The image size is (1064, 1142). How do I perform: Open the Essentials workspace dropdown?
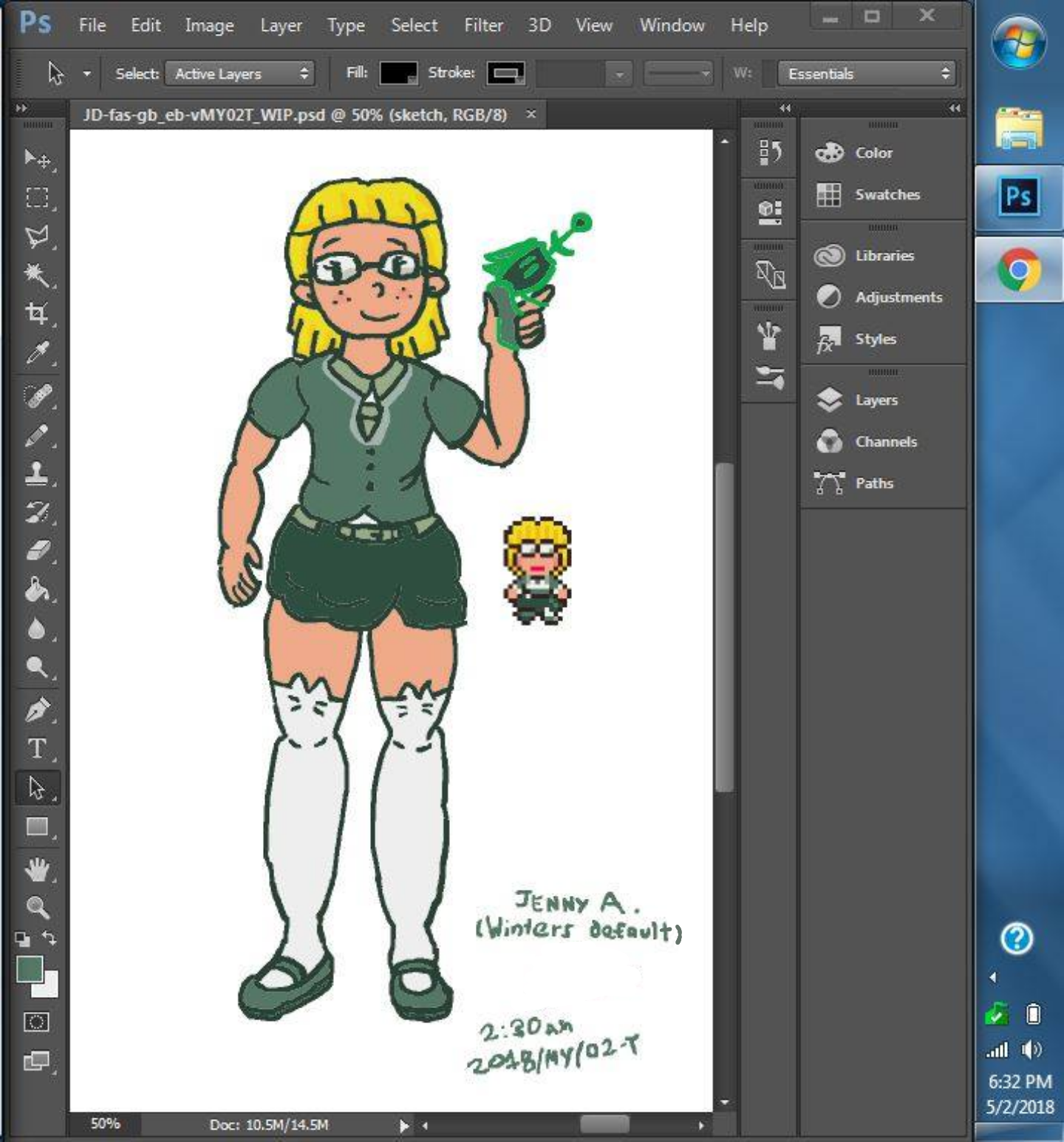[867, 74]
